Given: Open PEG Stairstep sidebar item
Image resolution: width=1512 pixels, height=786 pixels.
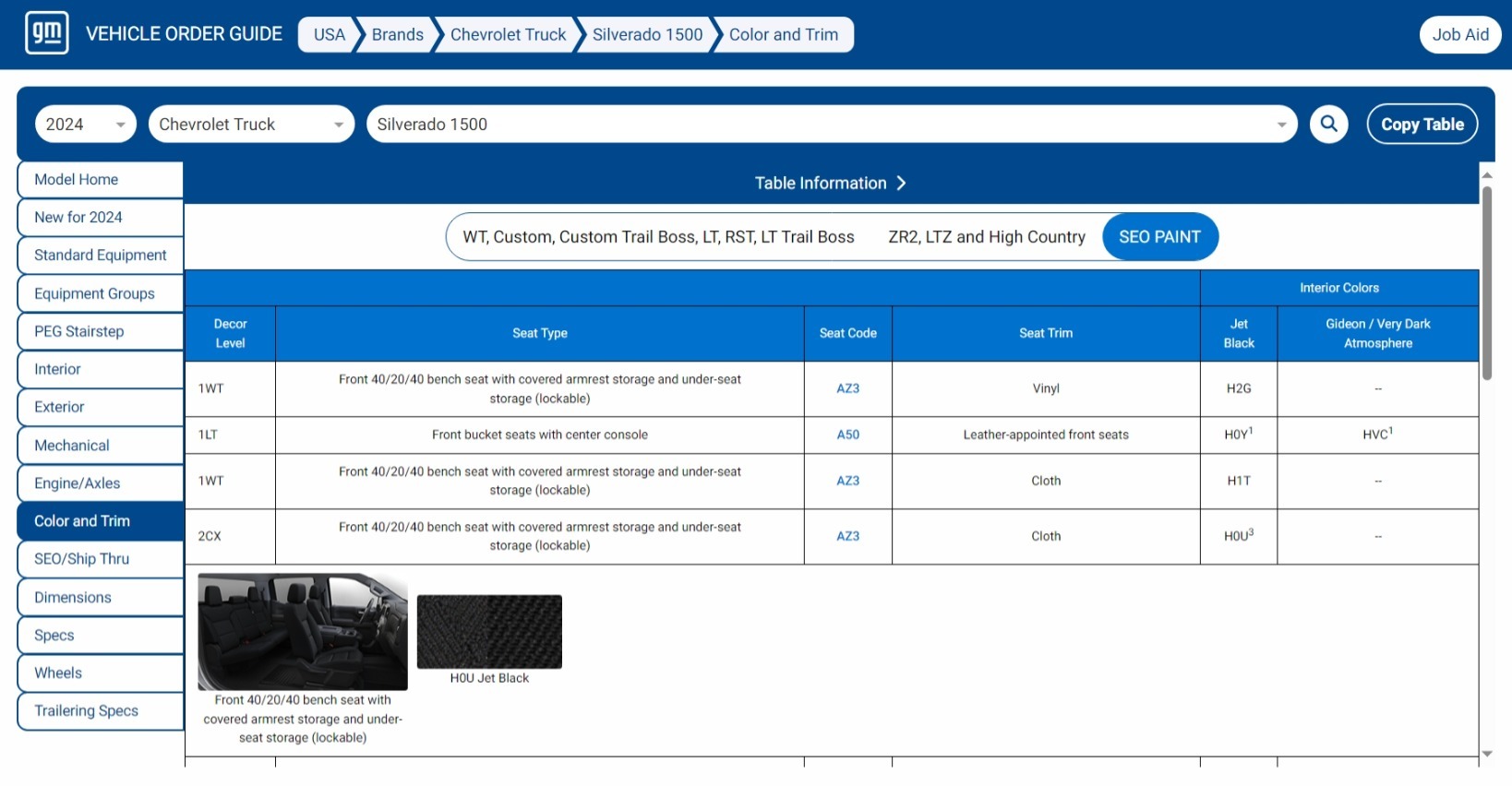Looking at the screenshot, I should (x=101, y=331).
